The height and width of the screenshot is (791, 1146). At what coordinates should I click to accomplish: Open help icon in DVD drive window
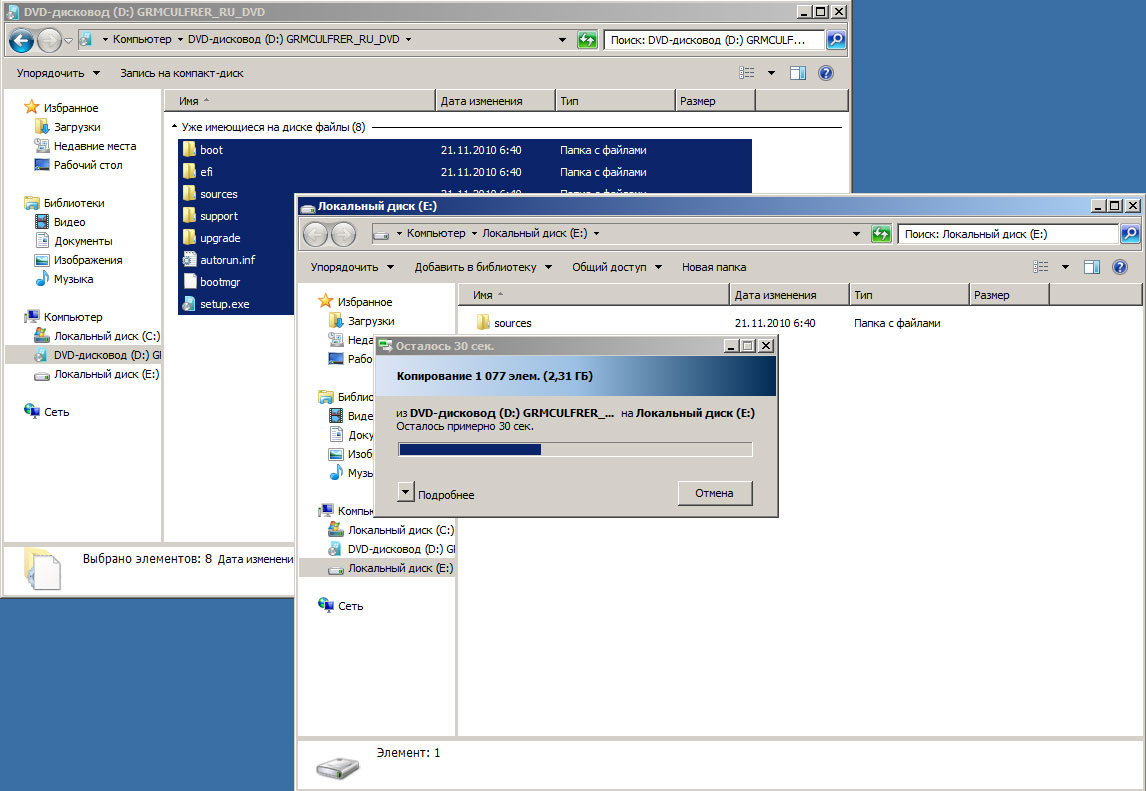pos(826,73)
